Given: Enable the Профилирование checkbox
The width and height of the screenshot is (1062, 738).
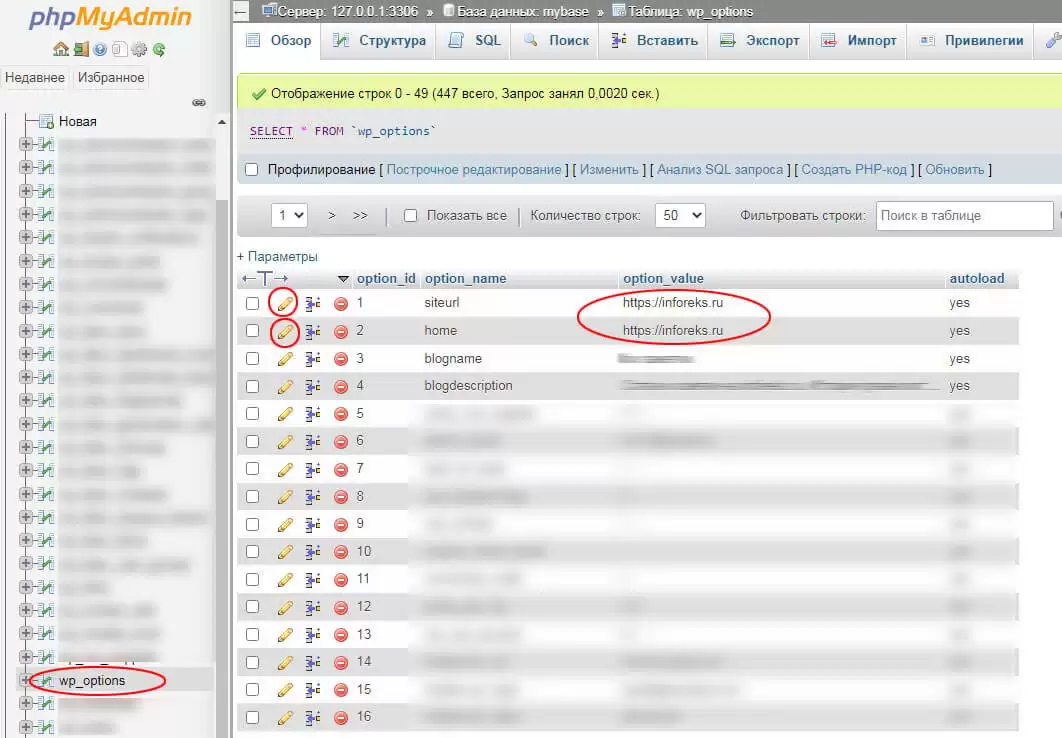Looking at the screenshot, I should [x=252, y=170].
